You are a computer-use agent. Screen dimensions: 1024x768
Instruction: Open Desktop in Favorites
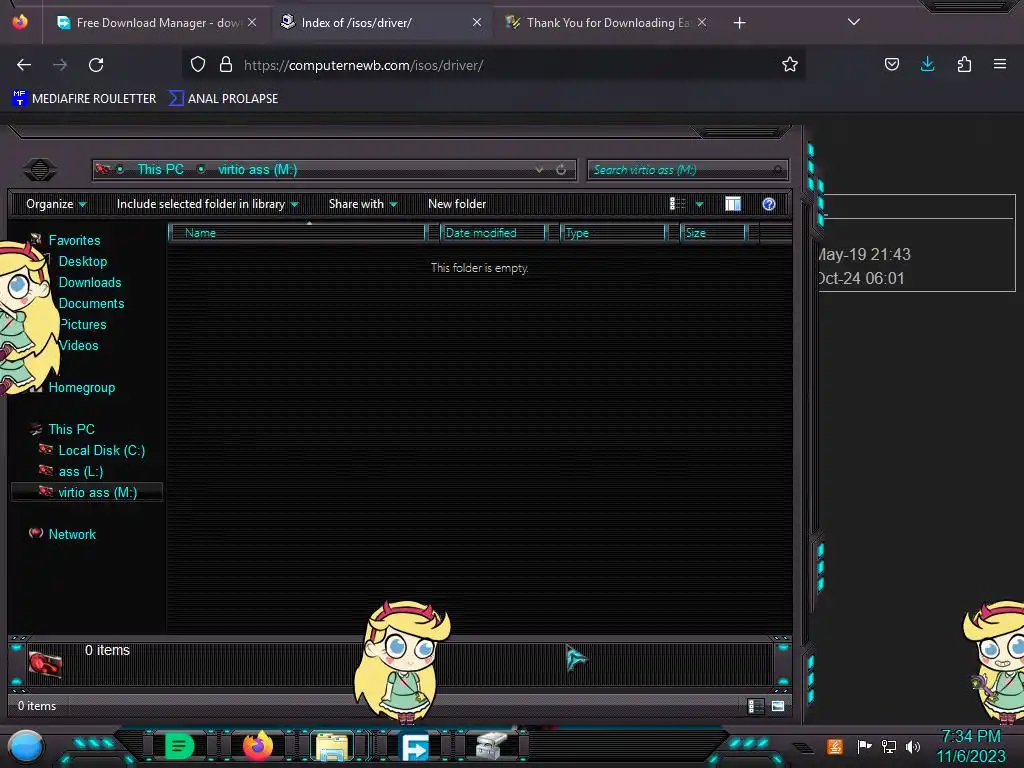coord(83,261)
